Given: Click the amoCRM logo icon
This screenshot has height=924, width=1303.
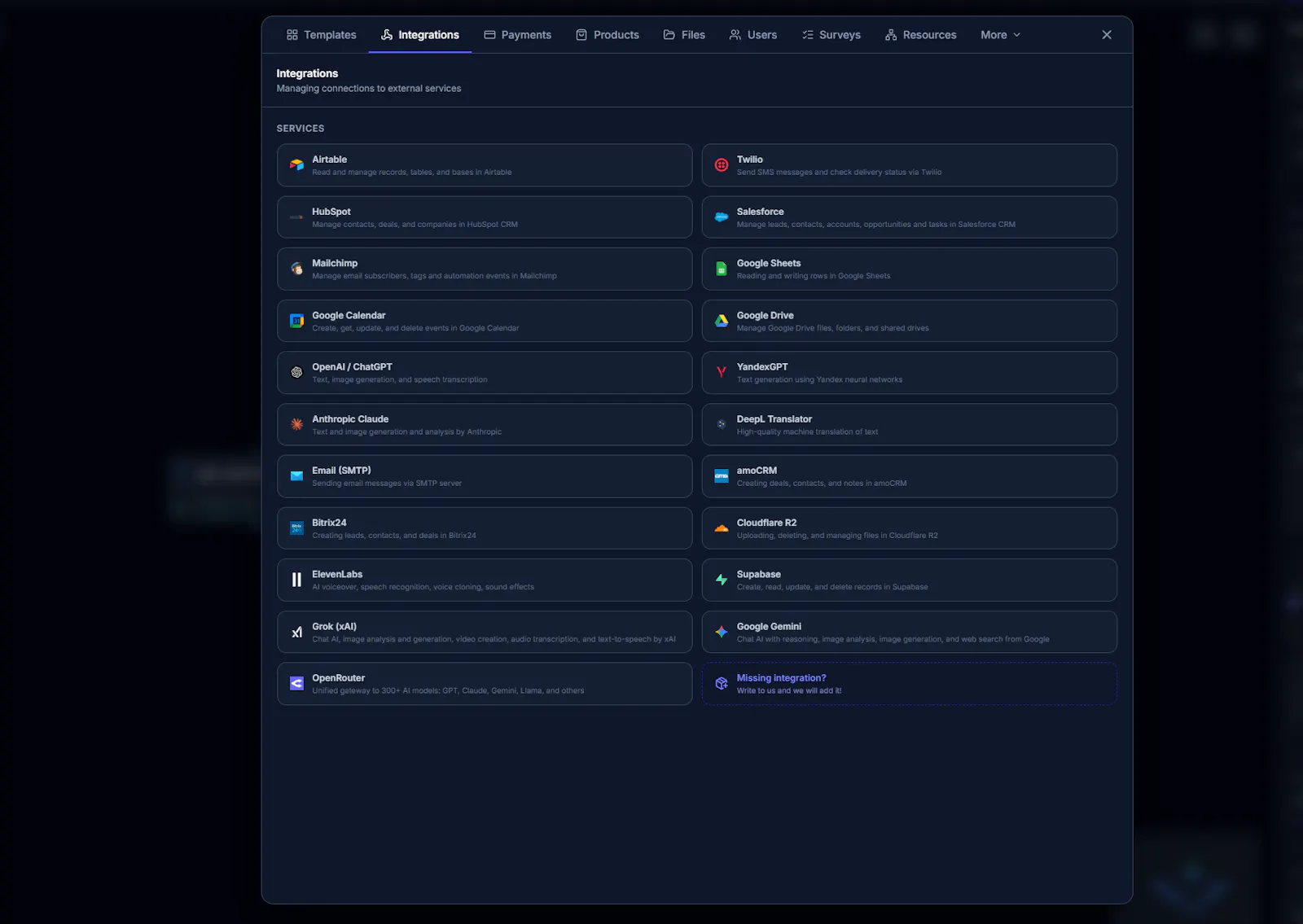Looking at the screenshot, I should (722, 476).
